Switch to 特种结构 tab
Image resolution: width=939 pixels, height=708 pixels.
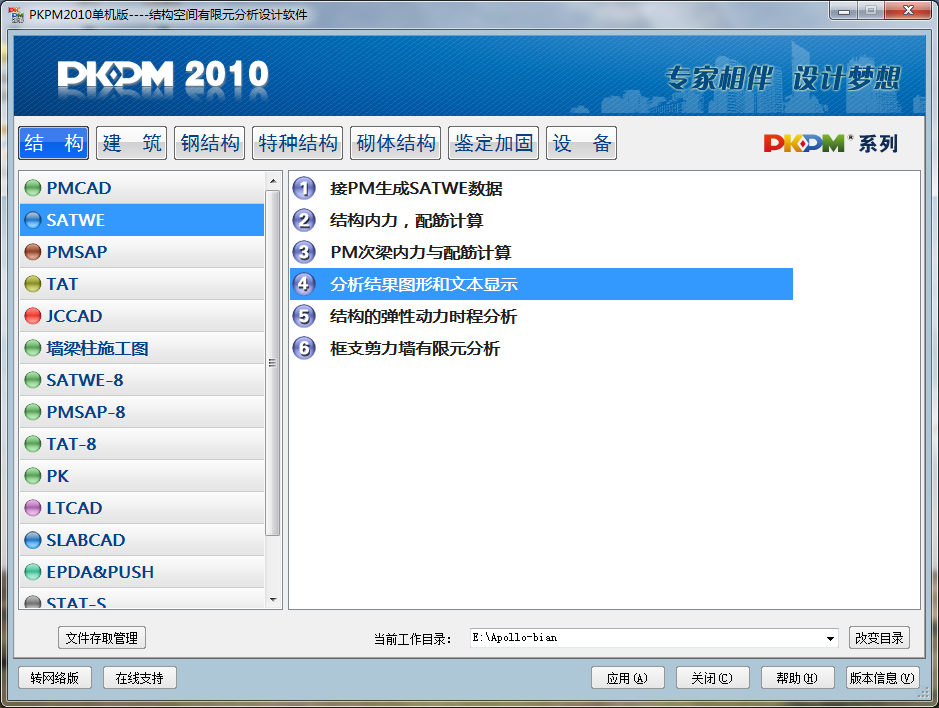pos(298,143)
